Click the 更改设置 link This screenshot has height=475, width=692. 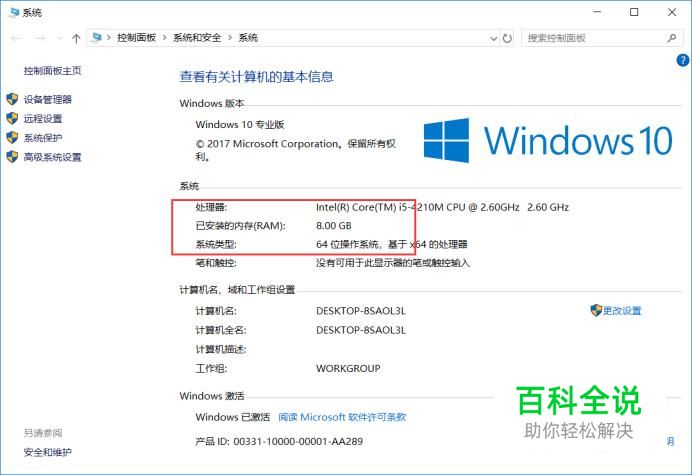point(622,311)
